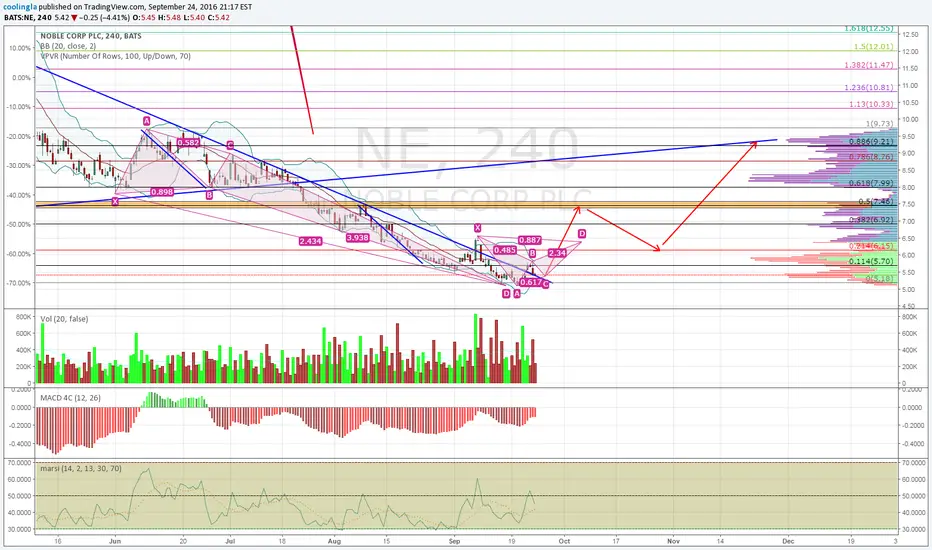932x550 pixels.
Task: Select the 0.485 pattern ratio label
Action: click(505, 250)
